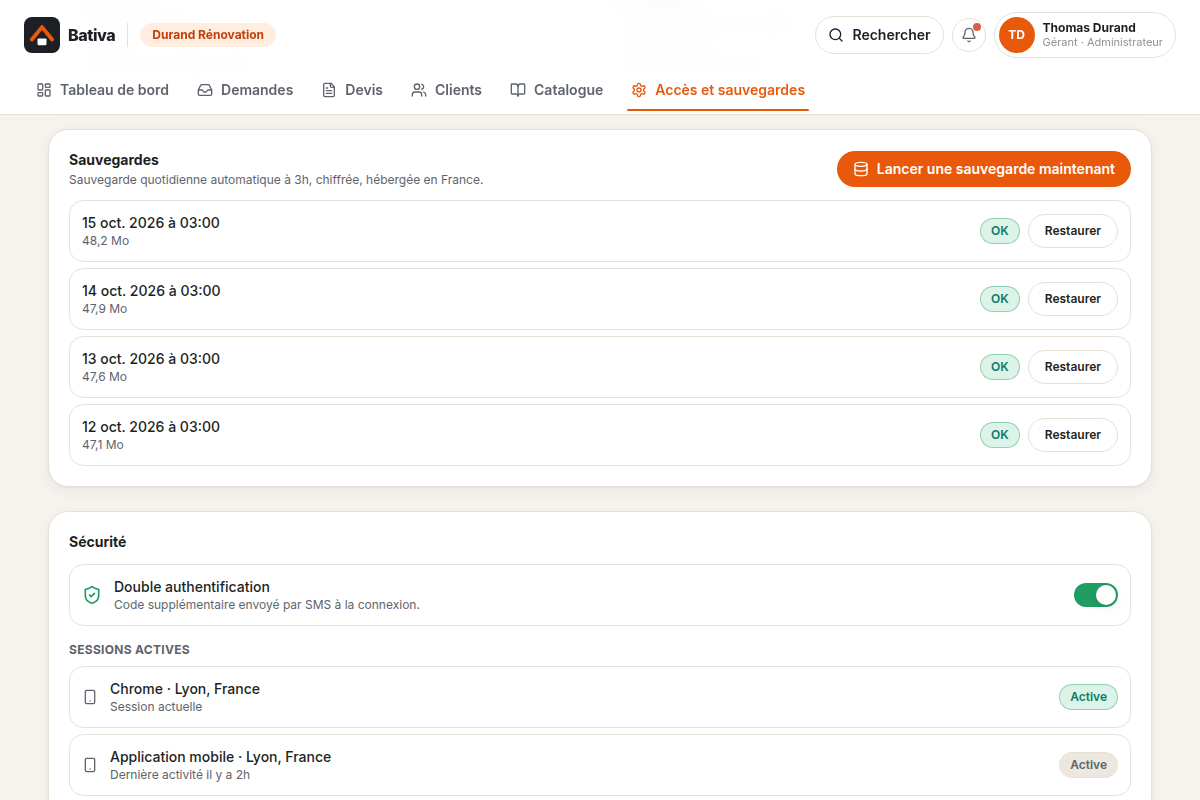Open the Tableau de bord tab
1200x800 pixels.
pyautogui.click(x=103, y=90)
